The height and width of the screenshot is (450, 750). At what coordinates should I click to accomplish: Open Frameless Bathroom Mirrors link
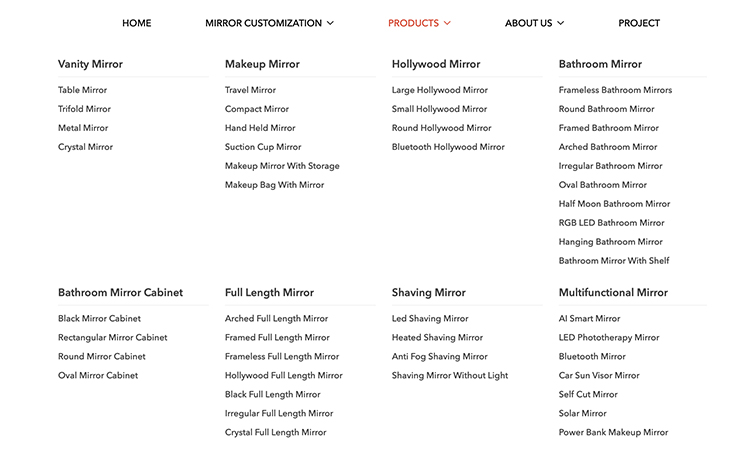pyautogui.click(x=615, y=90)
